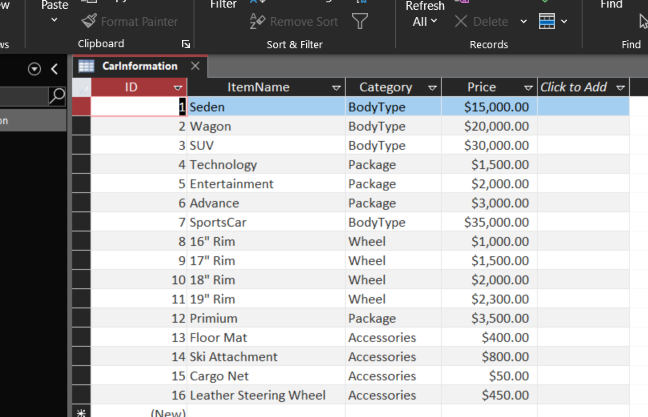Click the $35,000.00 price cell
648x417 pixels.
tap(489, 222)
